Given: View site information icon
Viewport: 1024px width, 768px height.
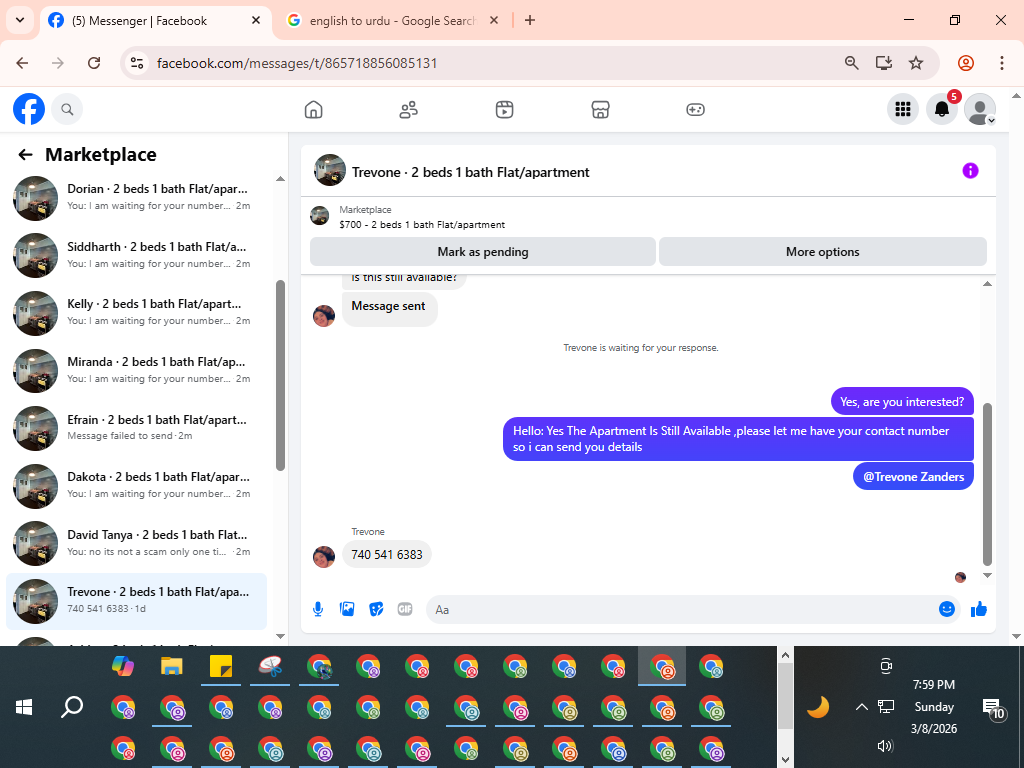Looking at the screenshot, I should coord(136,63).
